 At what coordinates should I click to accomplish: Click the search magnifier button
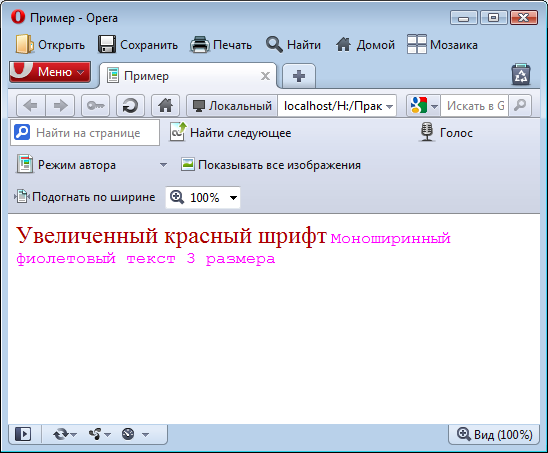[520, 106]
